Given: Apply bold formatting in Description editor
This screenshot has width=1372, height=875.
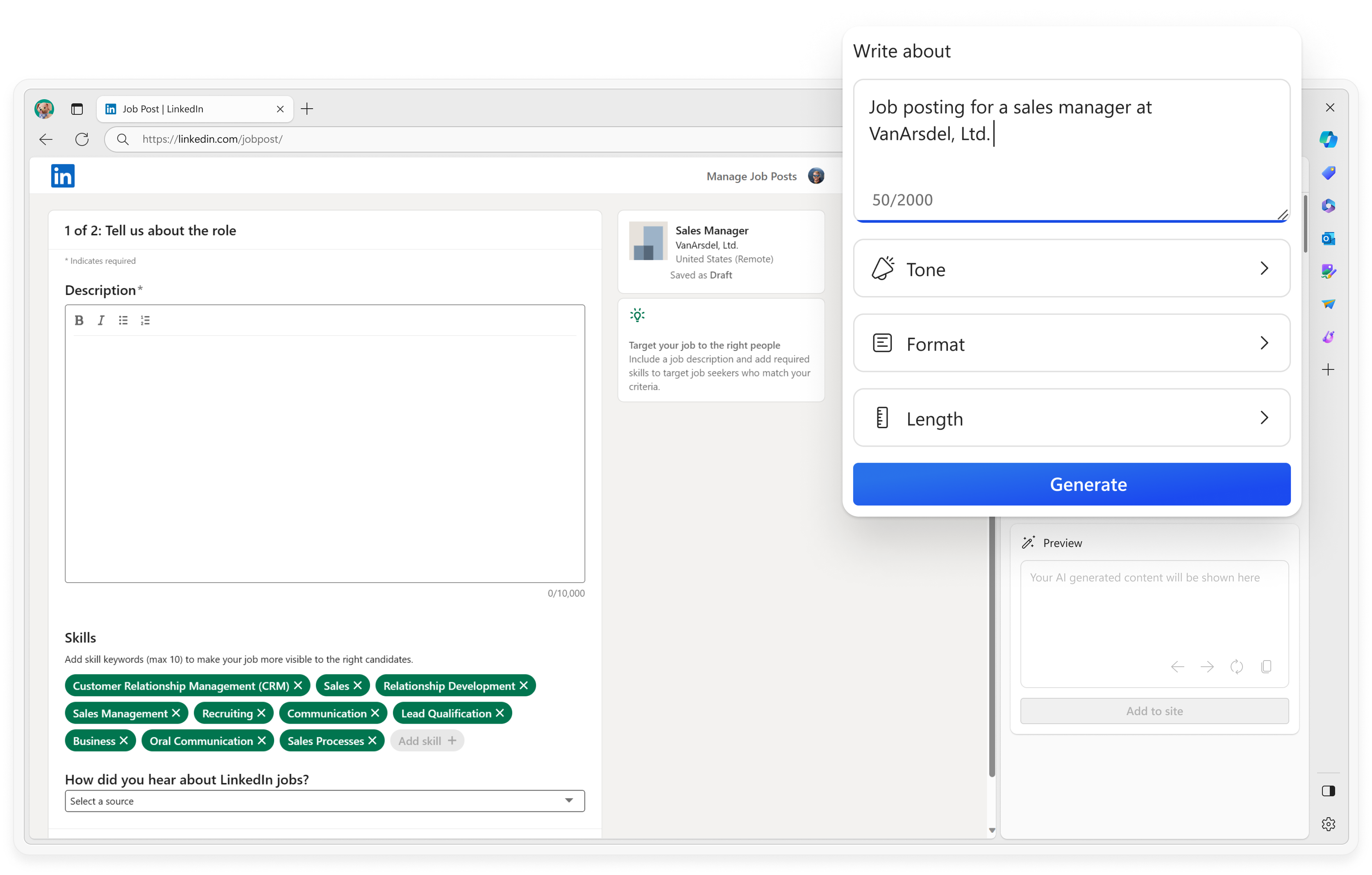Looking at the screenshot, I should [79, 320].
